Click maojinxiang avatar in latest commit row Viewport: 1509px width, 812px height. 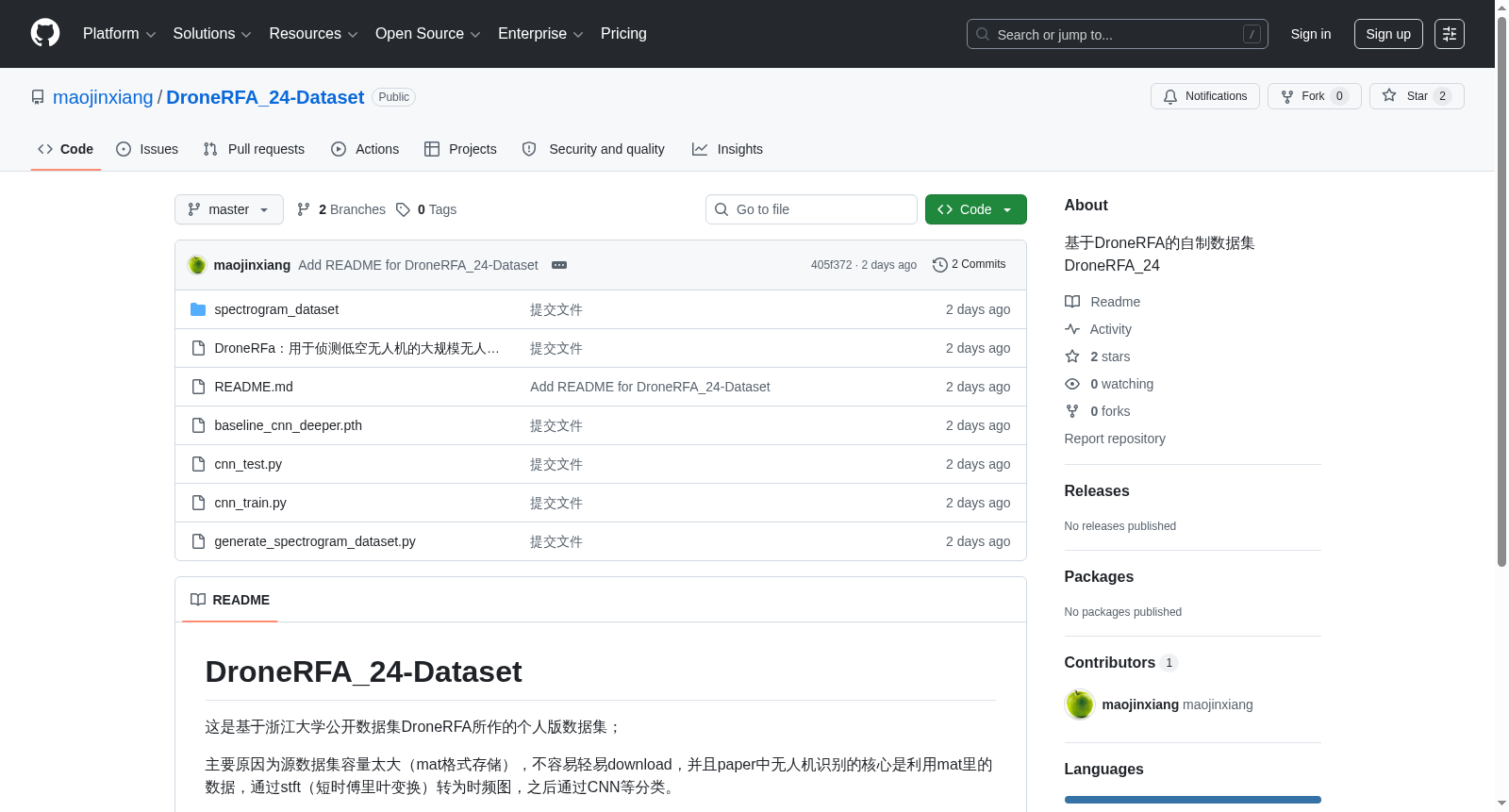click(197, 265)
